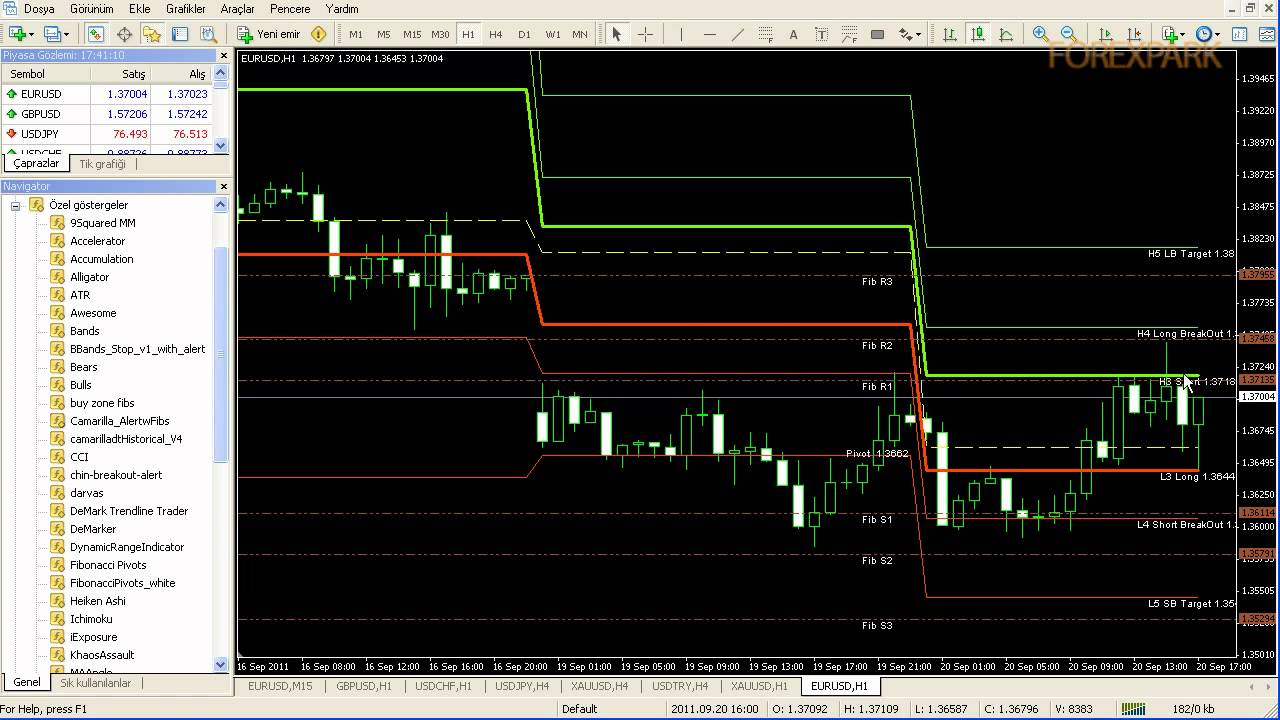Open a new chart window icon
The width and height of the screenshot is (1280, 720).
coord(17,34)
